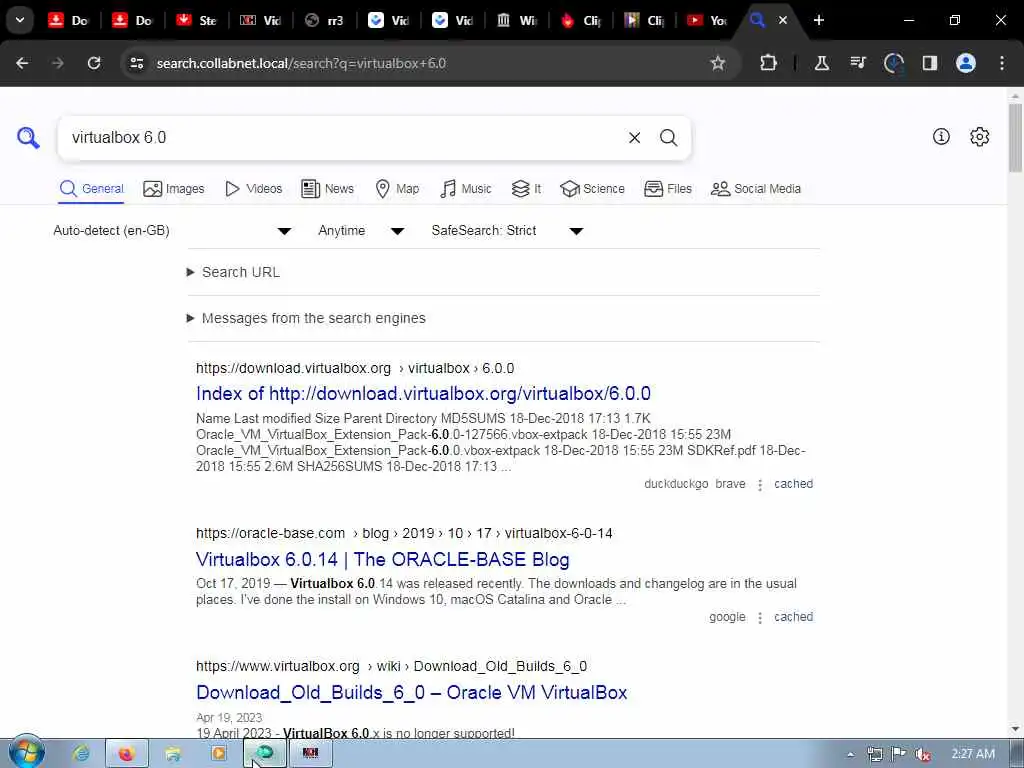Open the Extensions puzzle icon
1024x768 pixels.
(769, 63)
